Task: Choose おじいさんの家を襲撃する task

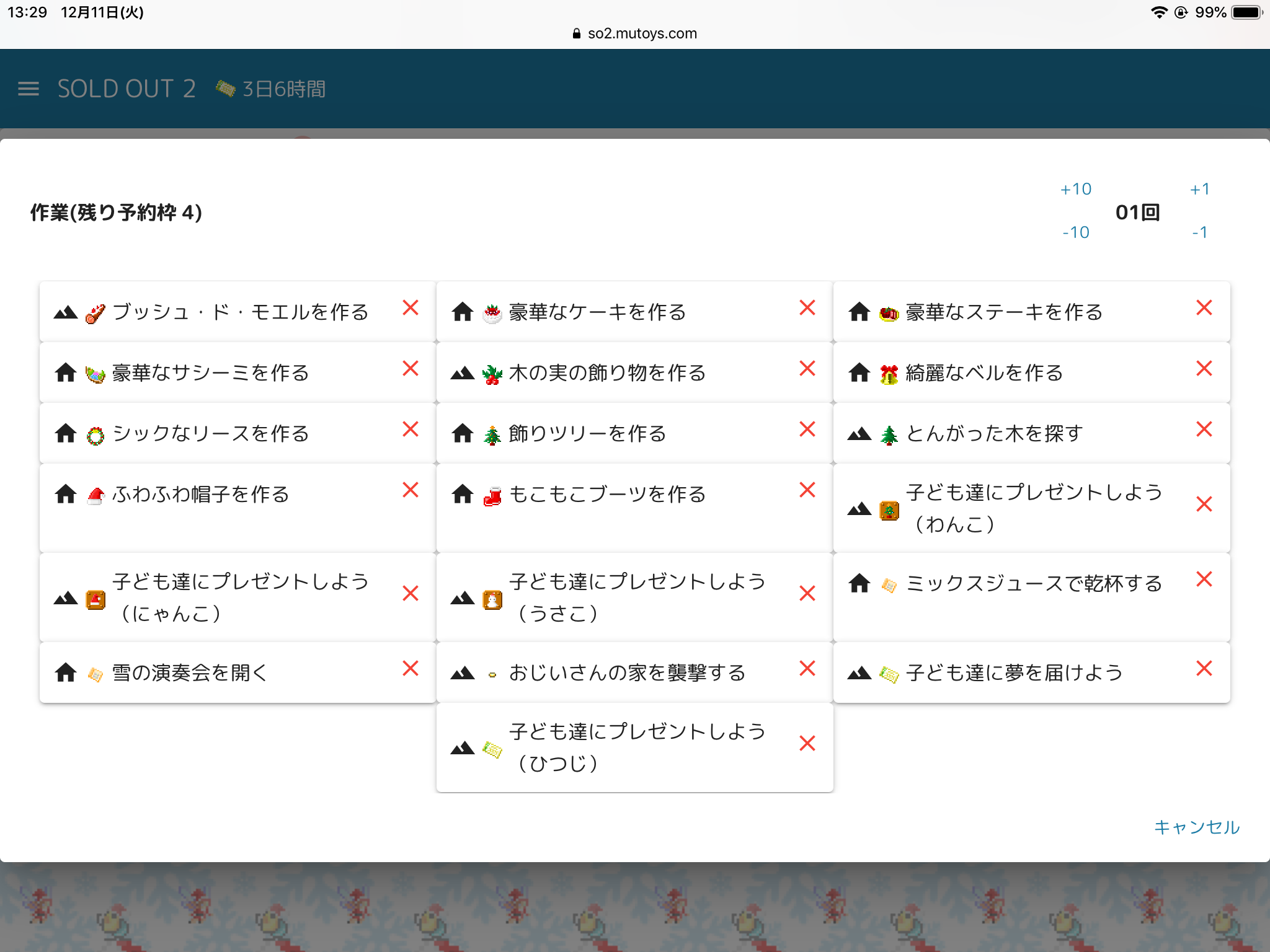Action: click(626, 672)
